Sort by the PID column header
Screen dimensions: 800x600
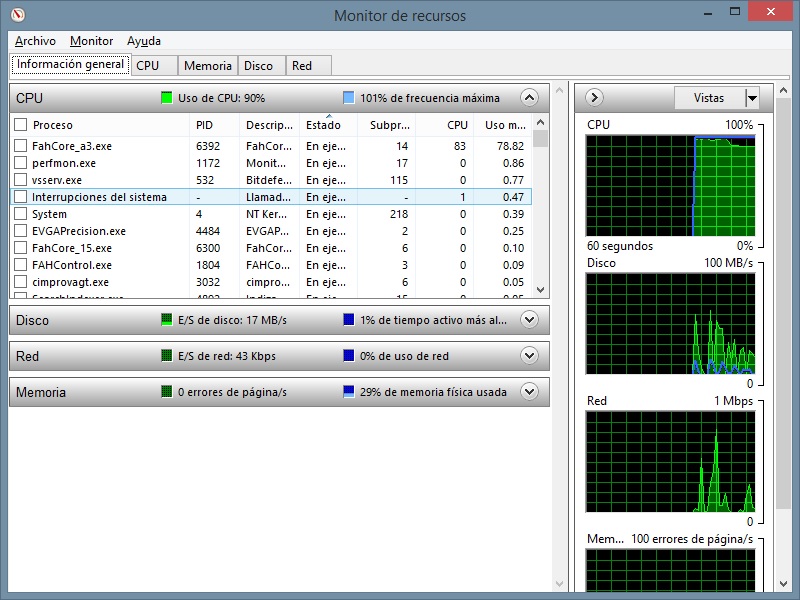pos(214,125)
